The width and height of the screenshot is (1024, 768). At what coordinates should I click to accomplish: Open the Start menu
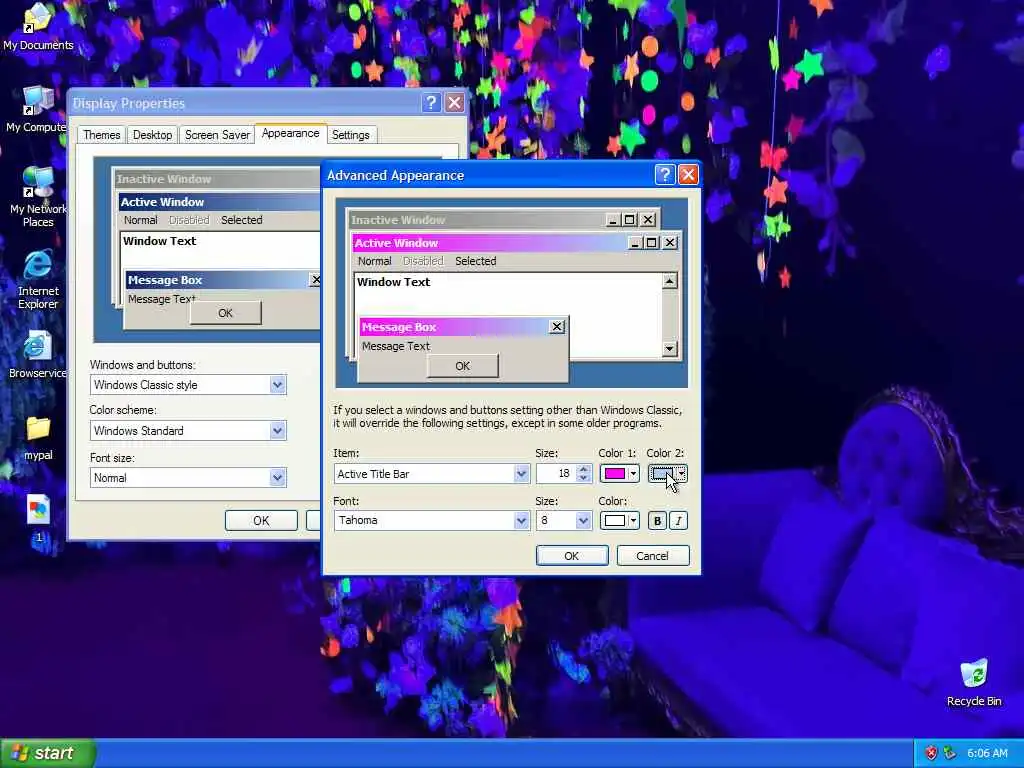[x=48, y=753]
